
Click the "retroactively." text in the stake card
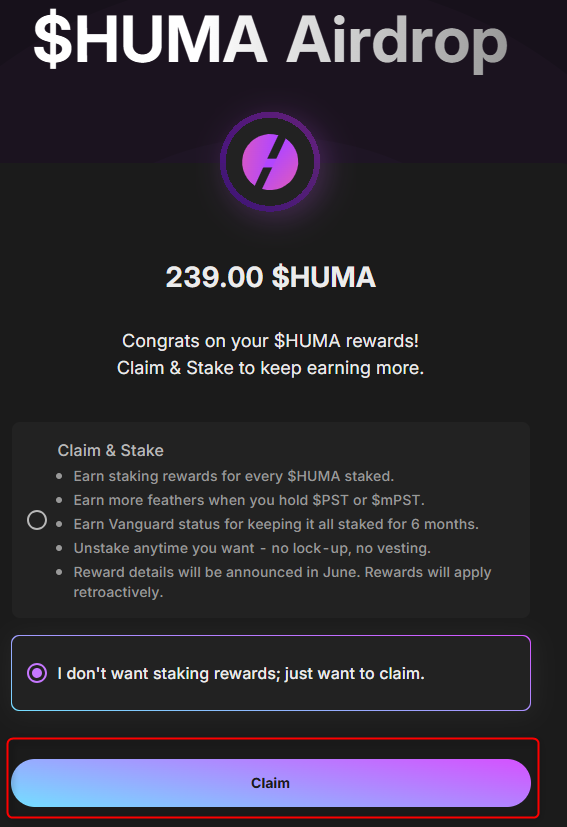coord(118,592)
